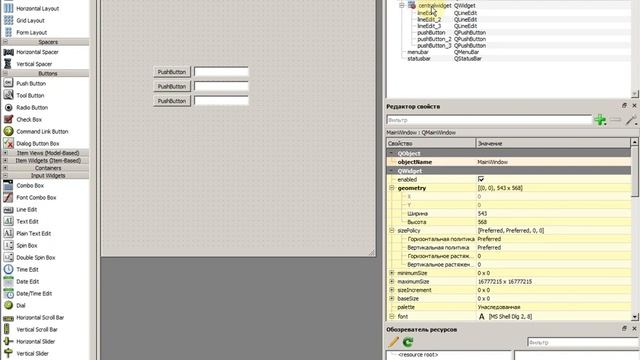
Task: Select pushButton_2 in the object tree
Action: 434,39
